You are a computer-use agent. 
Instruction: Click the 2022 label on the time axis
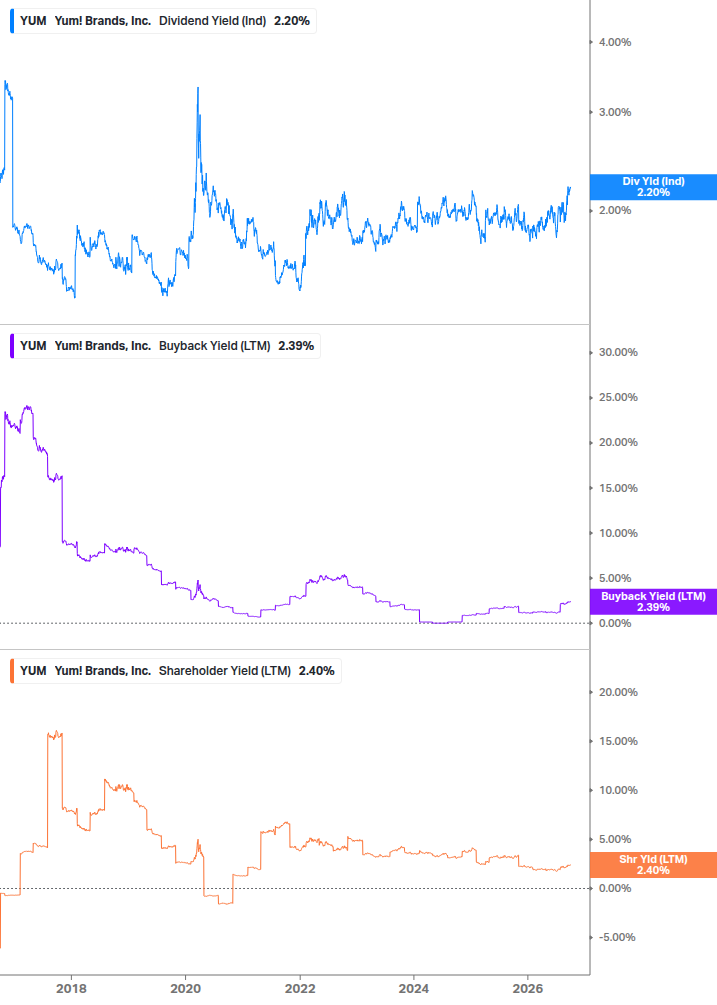300,989
